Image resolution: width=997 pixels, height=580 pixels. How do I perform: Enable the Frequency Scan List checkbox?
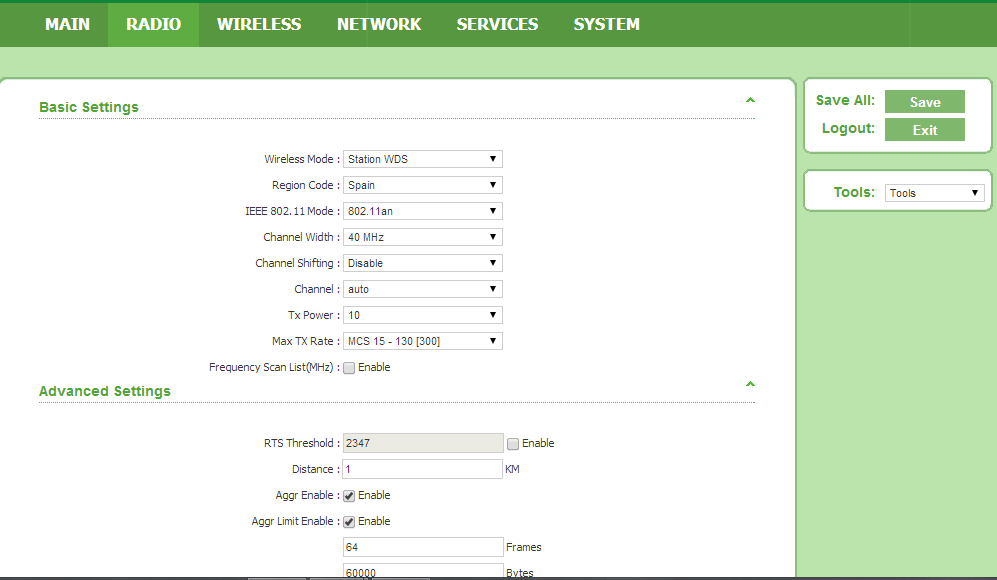pyautogui.click(x=348, y=367)
